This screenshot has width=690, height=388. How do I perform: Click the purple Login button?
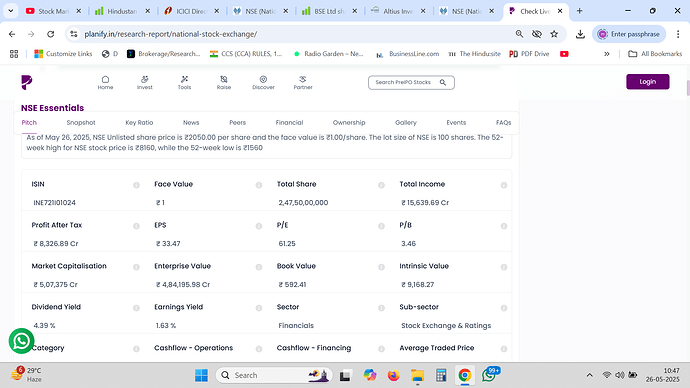648,82
